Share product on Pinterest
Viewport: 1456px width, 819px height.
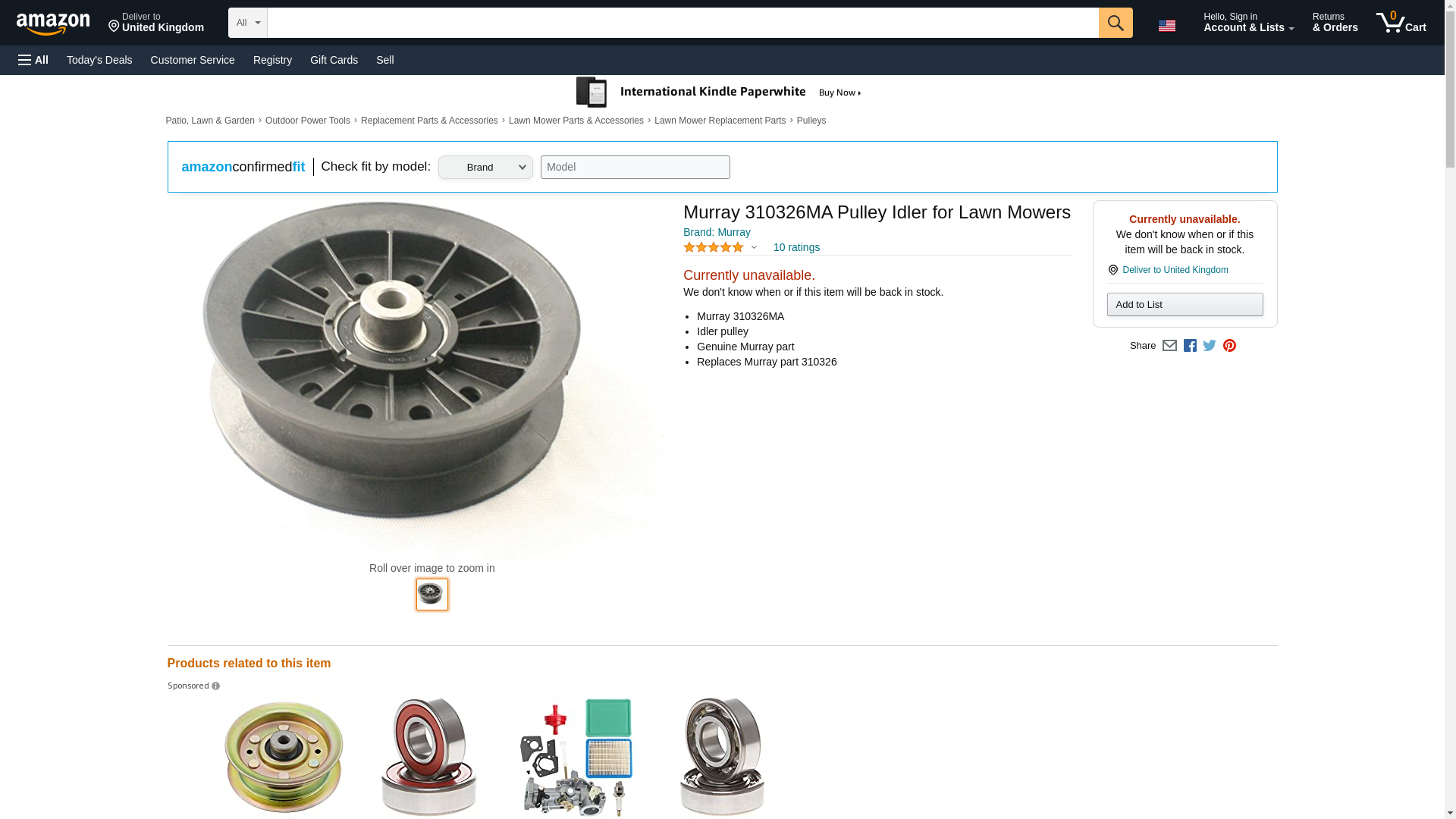pos(1229,346)
